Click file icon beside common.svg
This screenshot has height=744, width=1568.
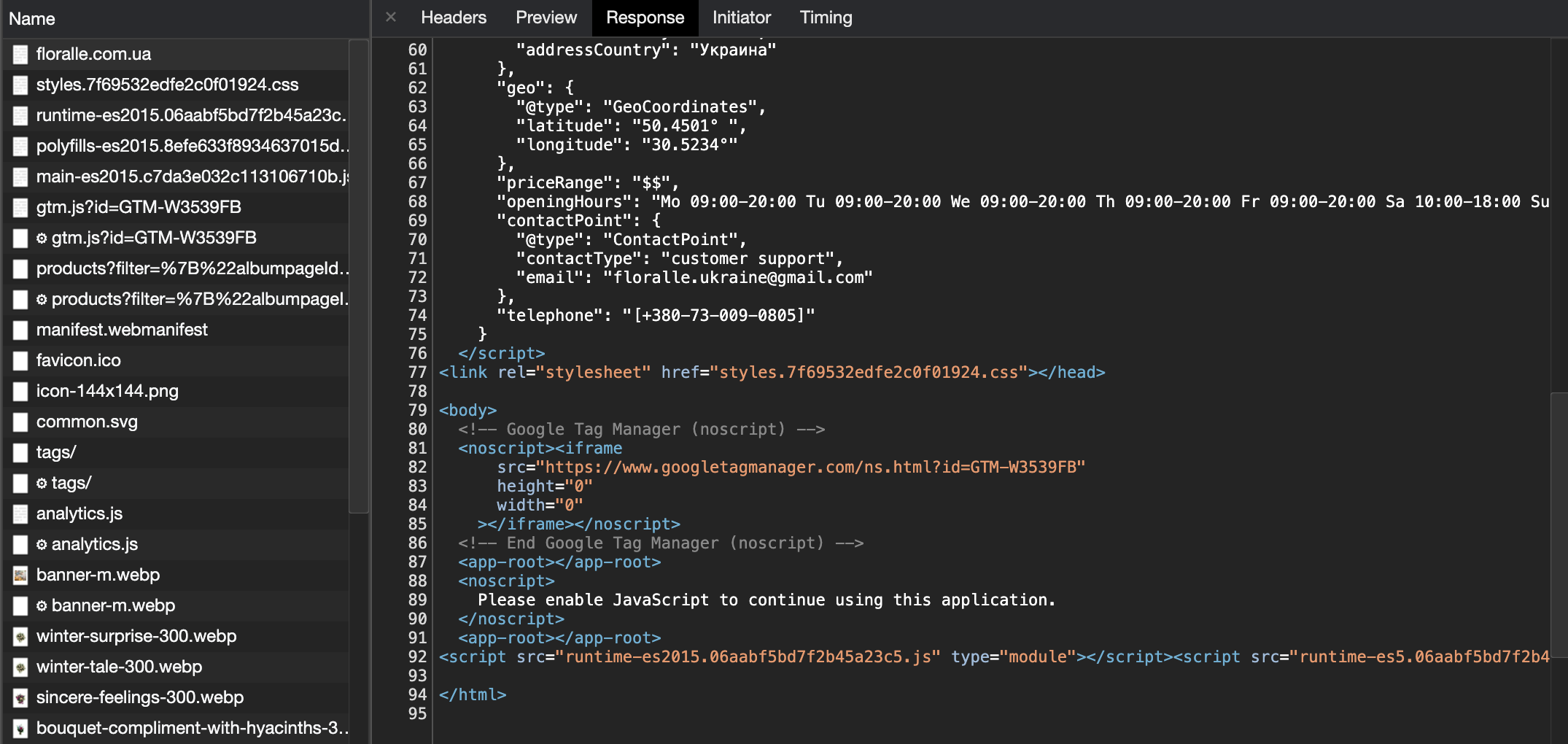point(20,422)
